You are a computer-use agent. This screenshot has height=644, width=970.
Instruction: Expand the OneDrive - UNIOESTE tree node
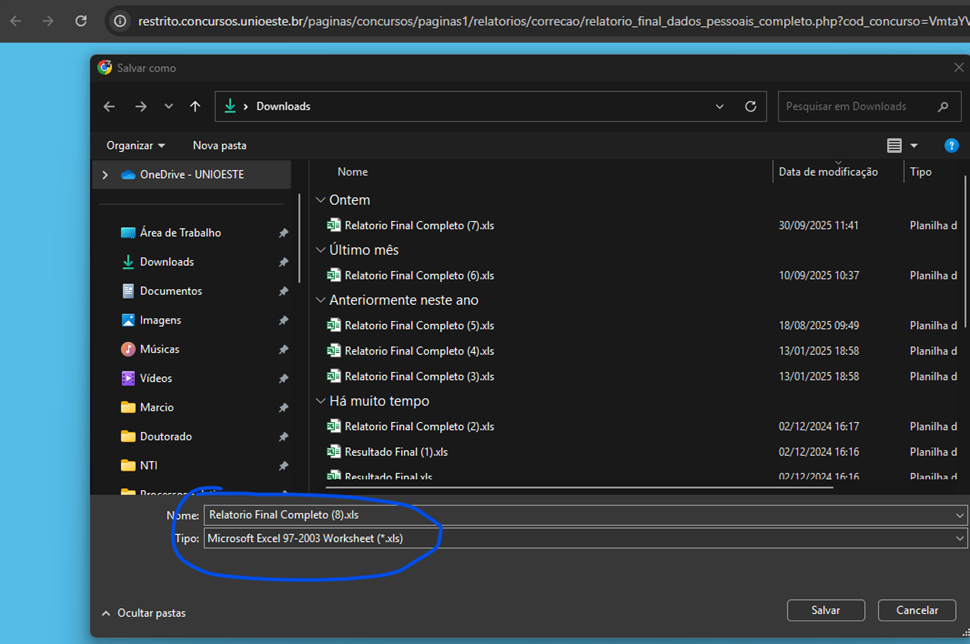pyautogui.click(x=105, y=175)
